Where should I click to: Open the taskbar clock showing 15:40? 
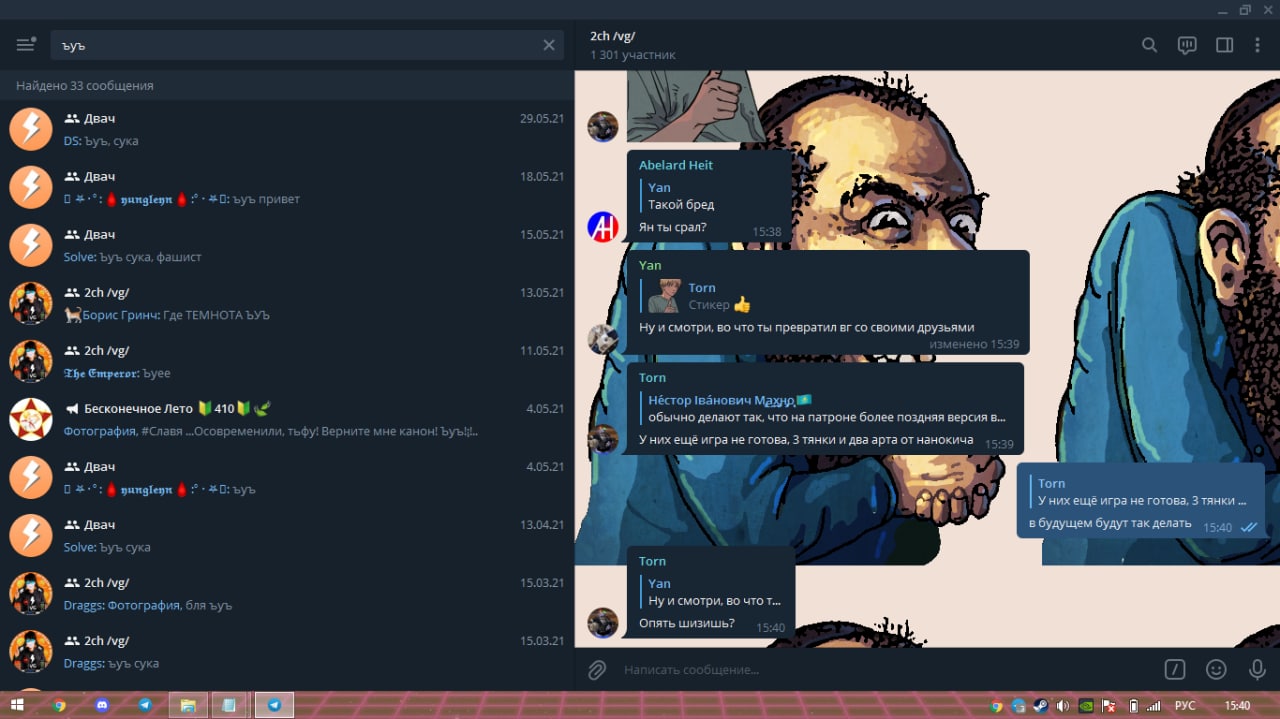(x=1237, y=705)
